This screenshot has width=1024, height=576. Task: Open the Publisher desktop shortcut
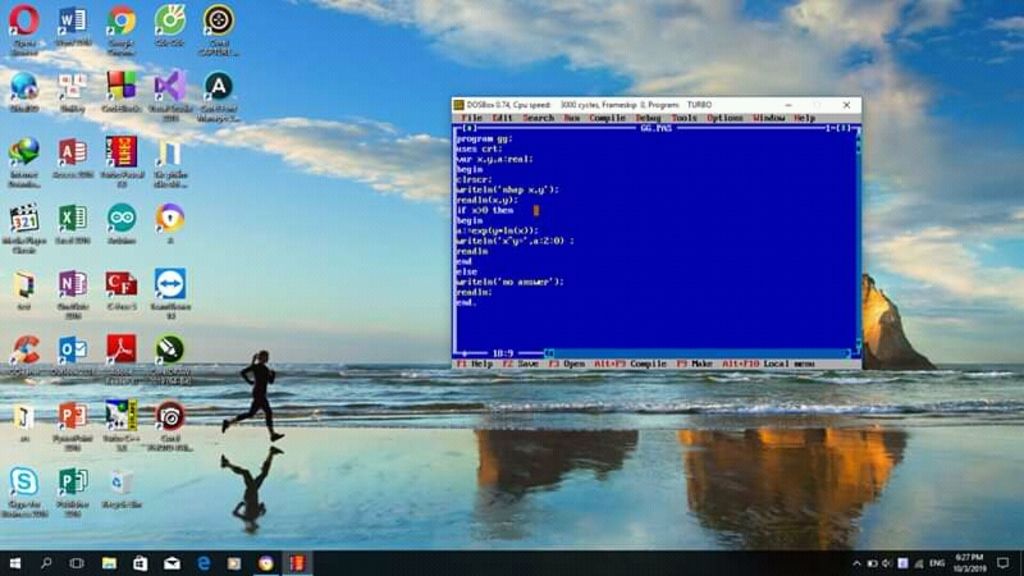tap(72, 482)
